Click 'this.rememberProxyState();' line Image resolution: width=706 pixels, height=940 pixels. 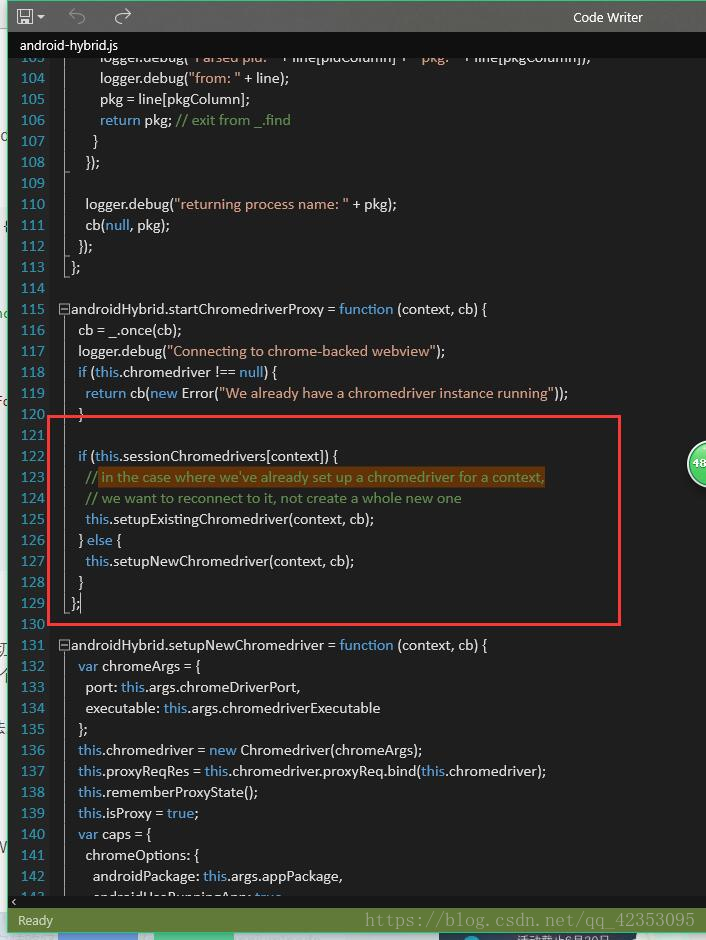click(168, 792)
